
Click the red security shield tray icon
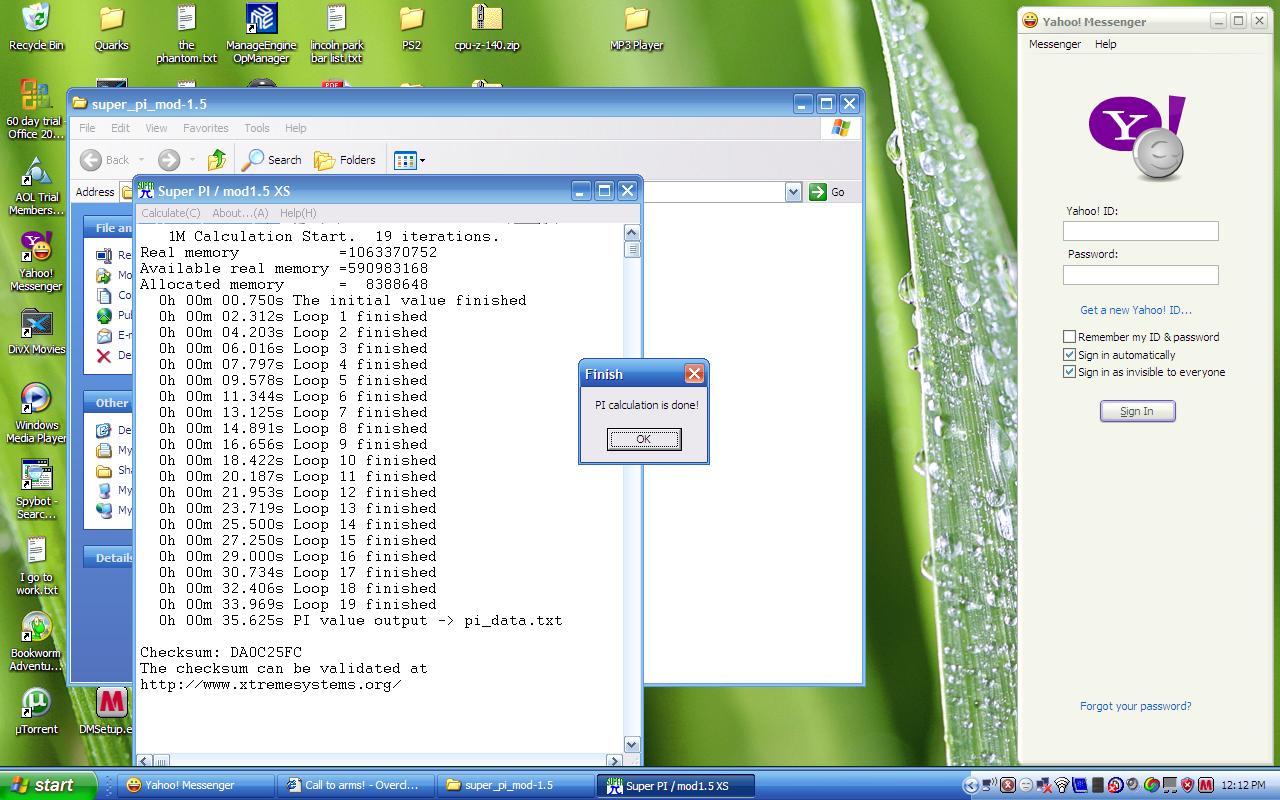click(x=1187, y=785)
